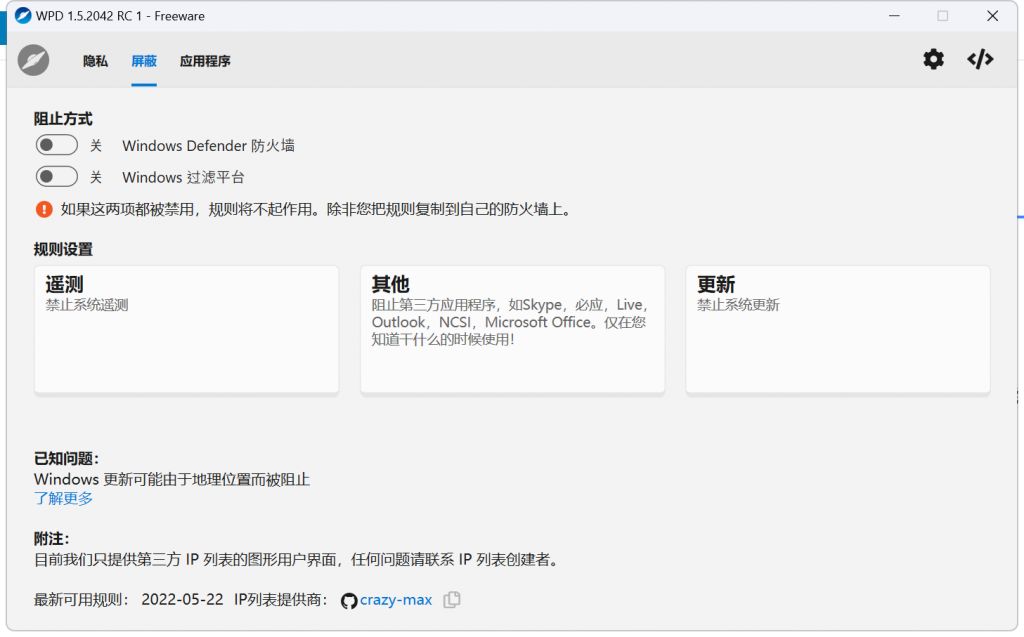The height and width of the screenshot is (637, 1024).
Task: Maximize the WPD window
Action: pos(942,16)
